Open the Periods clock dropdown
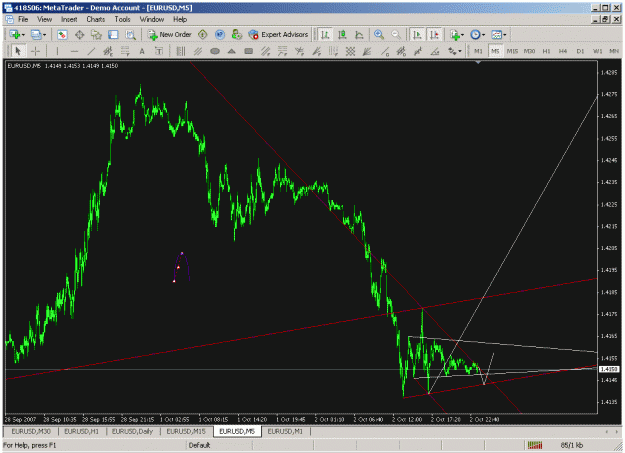625x453 pixels. (478, 35)
